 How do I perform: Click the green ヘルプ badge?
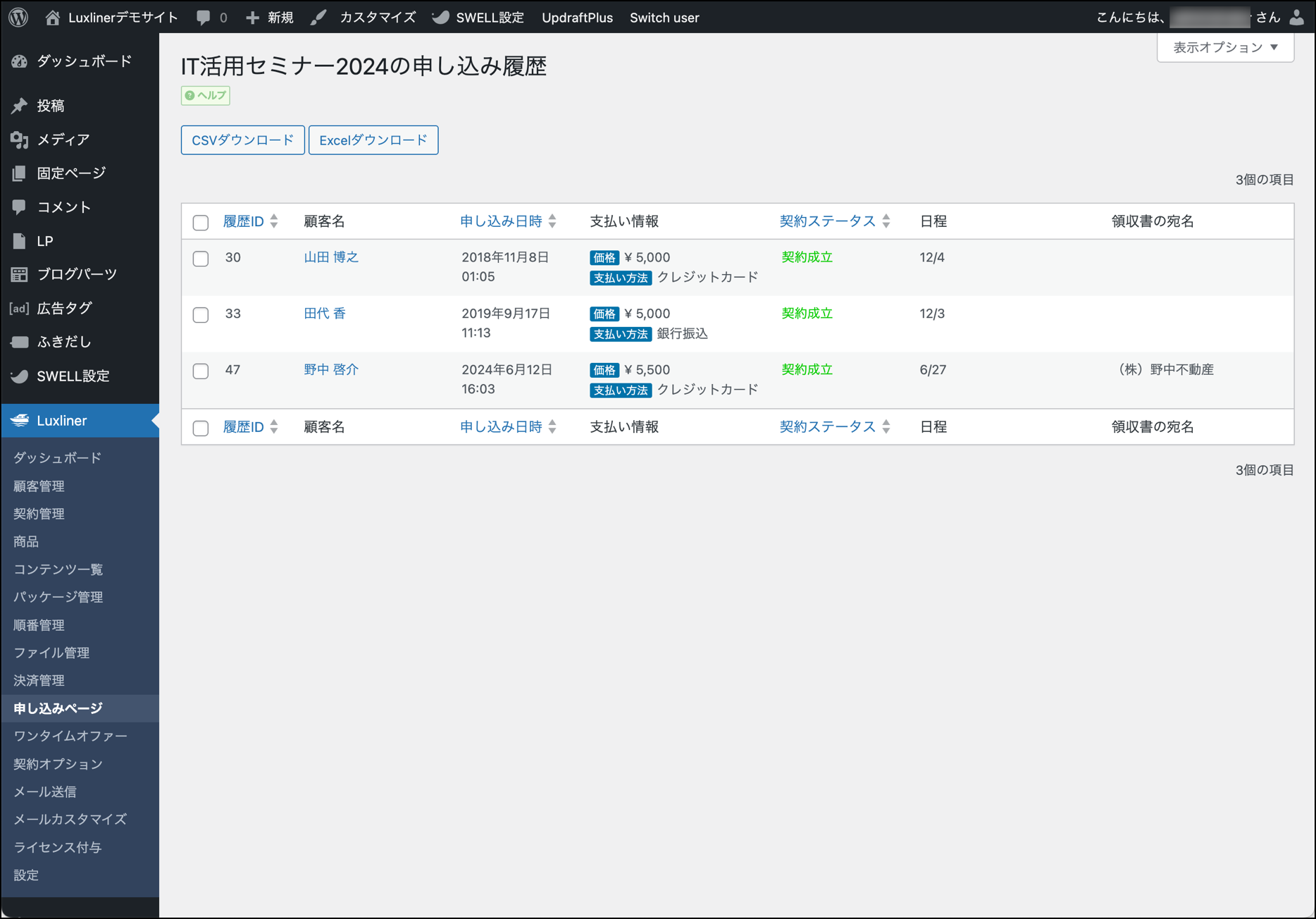pyautogui.click(x=205, y=95)
